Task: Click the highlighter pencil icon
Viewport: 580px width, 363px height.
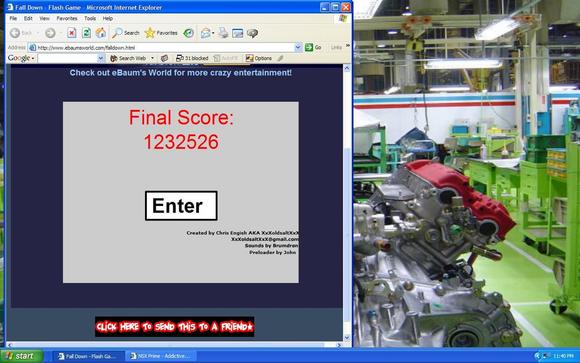Action: pyautogui.click(x=280, y=58)
